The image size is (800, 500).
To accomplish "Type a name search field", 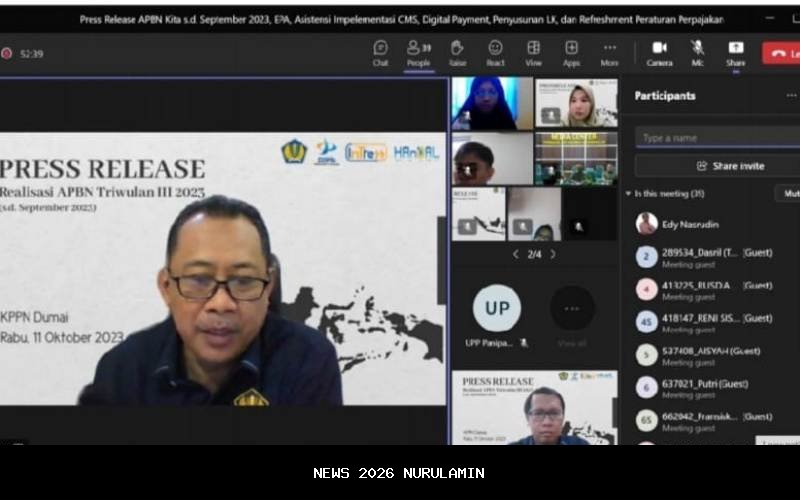I will (x=717, y=138).
